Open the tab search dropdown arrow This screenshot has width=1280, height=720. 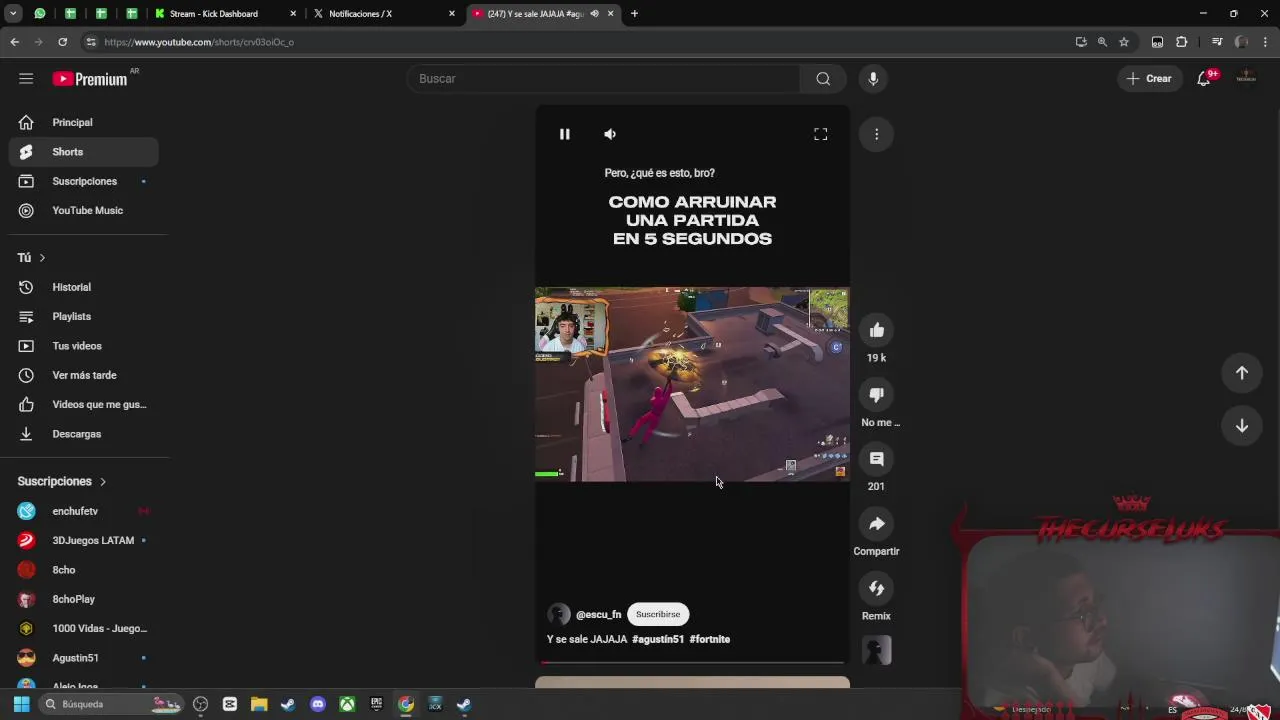coord(13,14)
